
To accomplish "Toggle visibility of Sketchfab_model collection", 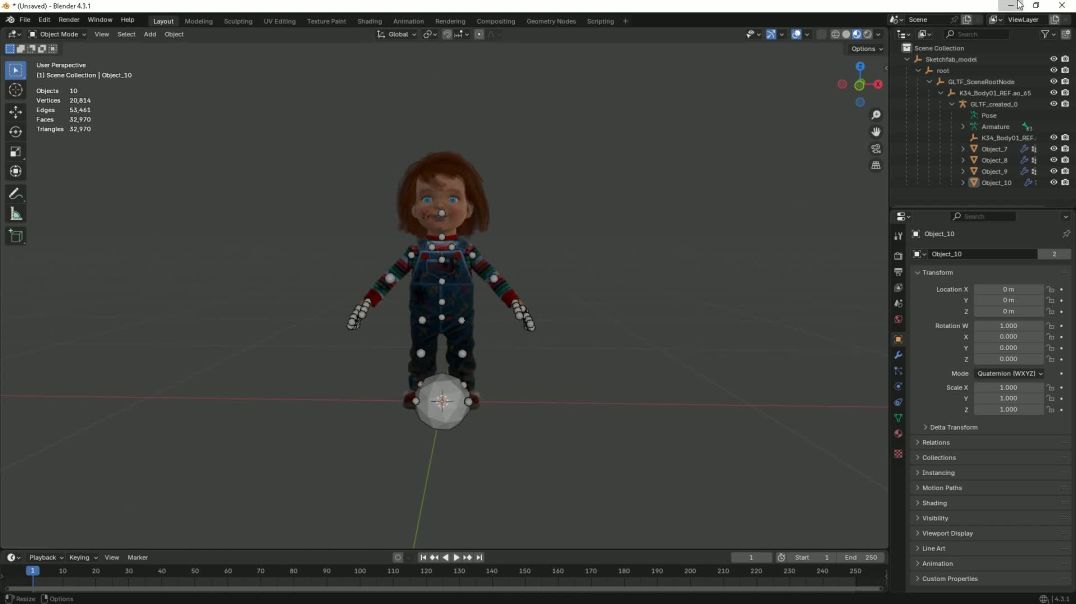I will click(1053, 59).
